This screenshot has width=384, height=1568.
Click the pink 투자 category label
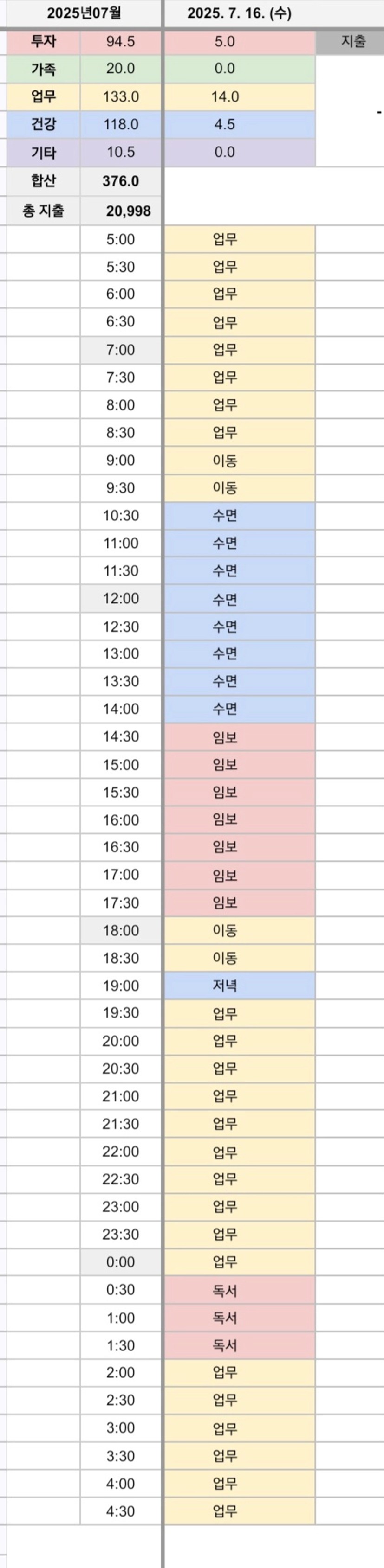(43, 42)
